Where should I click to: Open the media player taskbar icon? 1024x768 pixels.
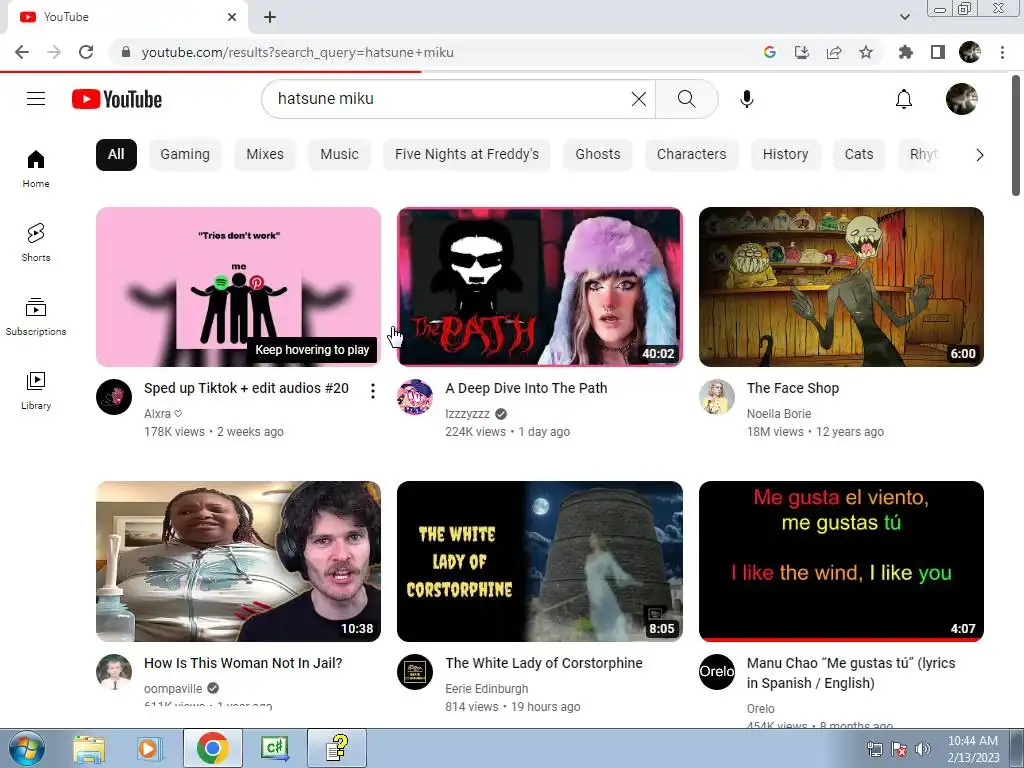pyautogui.click(x=150, y=748)
